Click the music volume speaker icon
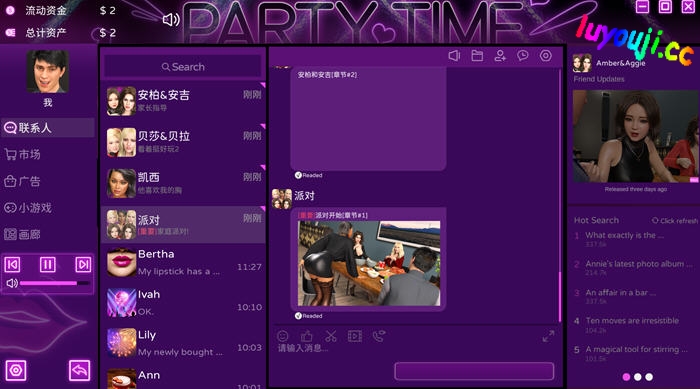 [x=12, y=283]
